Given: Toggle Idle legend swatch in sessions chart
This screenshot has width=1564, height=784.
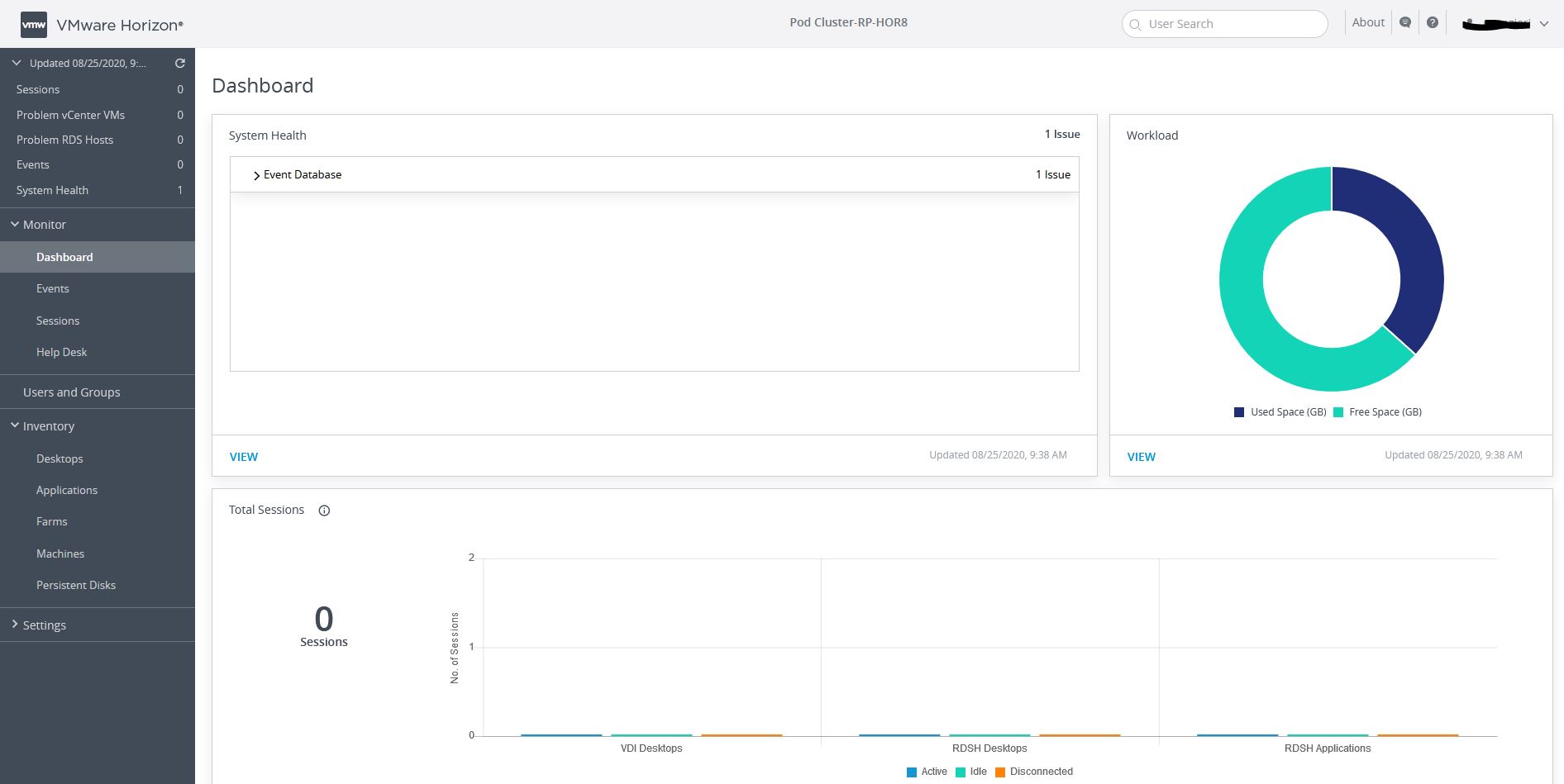Looking at the screenshot, I should click(961, 772).
